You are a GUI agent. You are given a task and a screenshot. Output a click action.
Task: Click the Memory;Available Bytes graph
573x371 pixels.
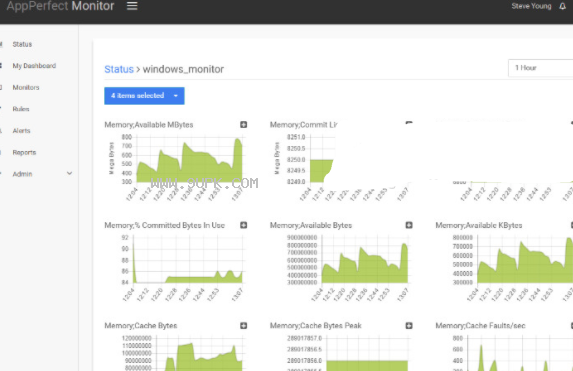tap(365, 260)
